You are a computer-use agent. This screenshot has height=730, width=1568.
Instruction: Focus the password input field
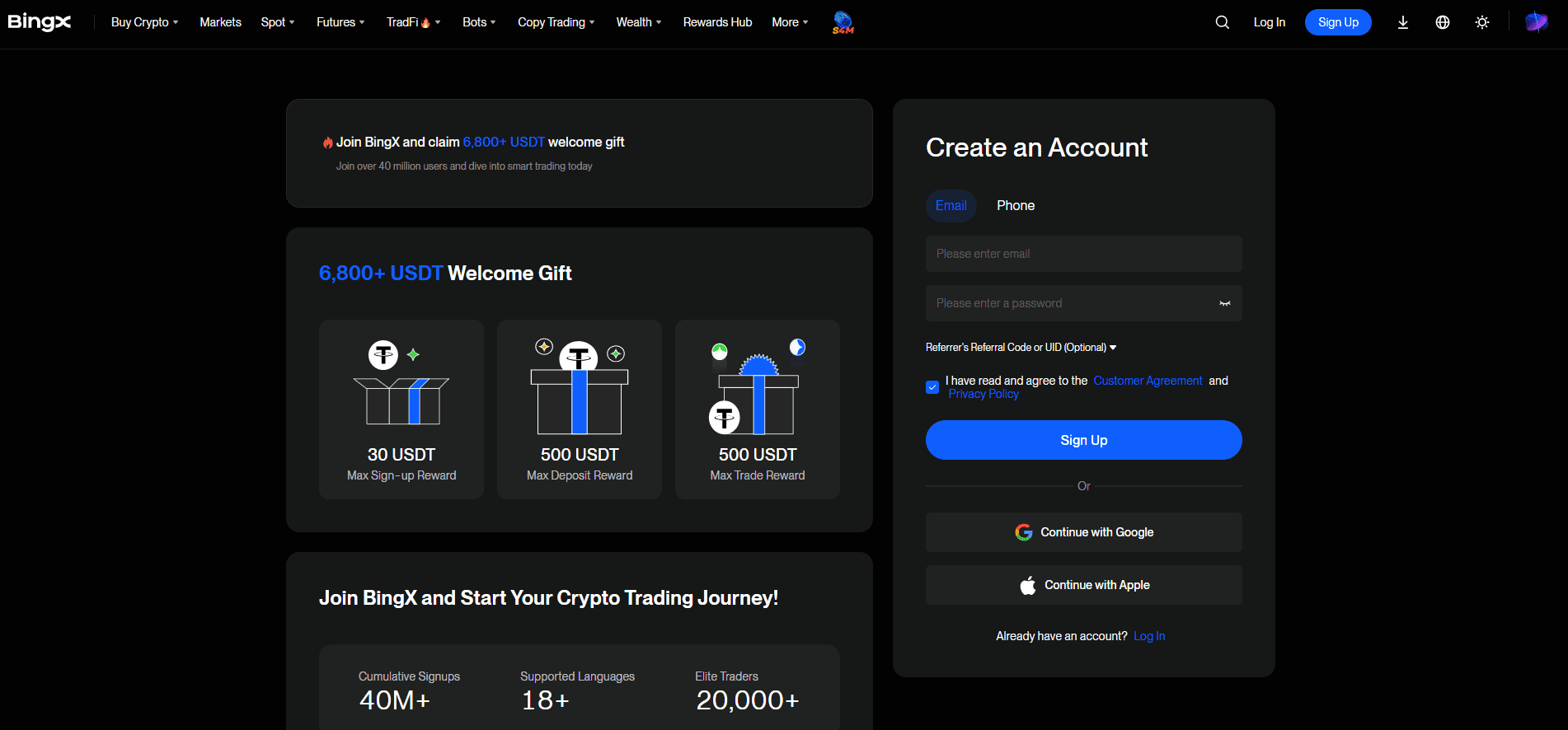(1084, 303)
